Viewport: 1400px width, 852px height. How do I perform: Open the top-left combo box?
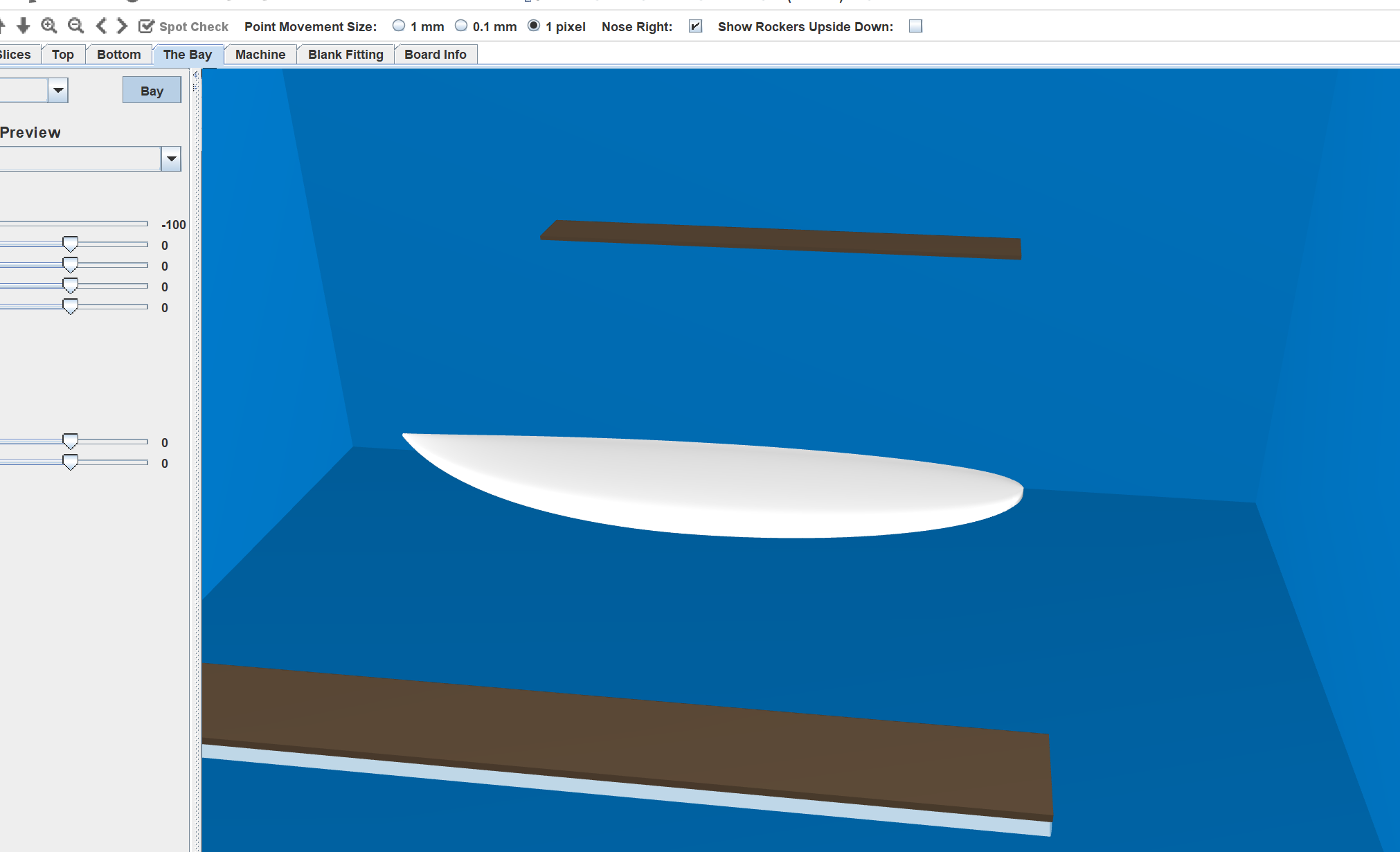pyautogui.click(x=58, y=90)
